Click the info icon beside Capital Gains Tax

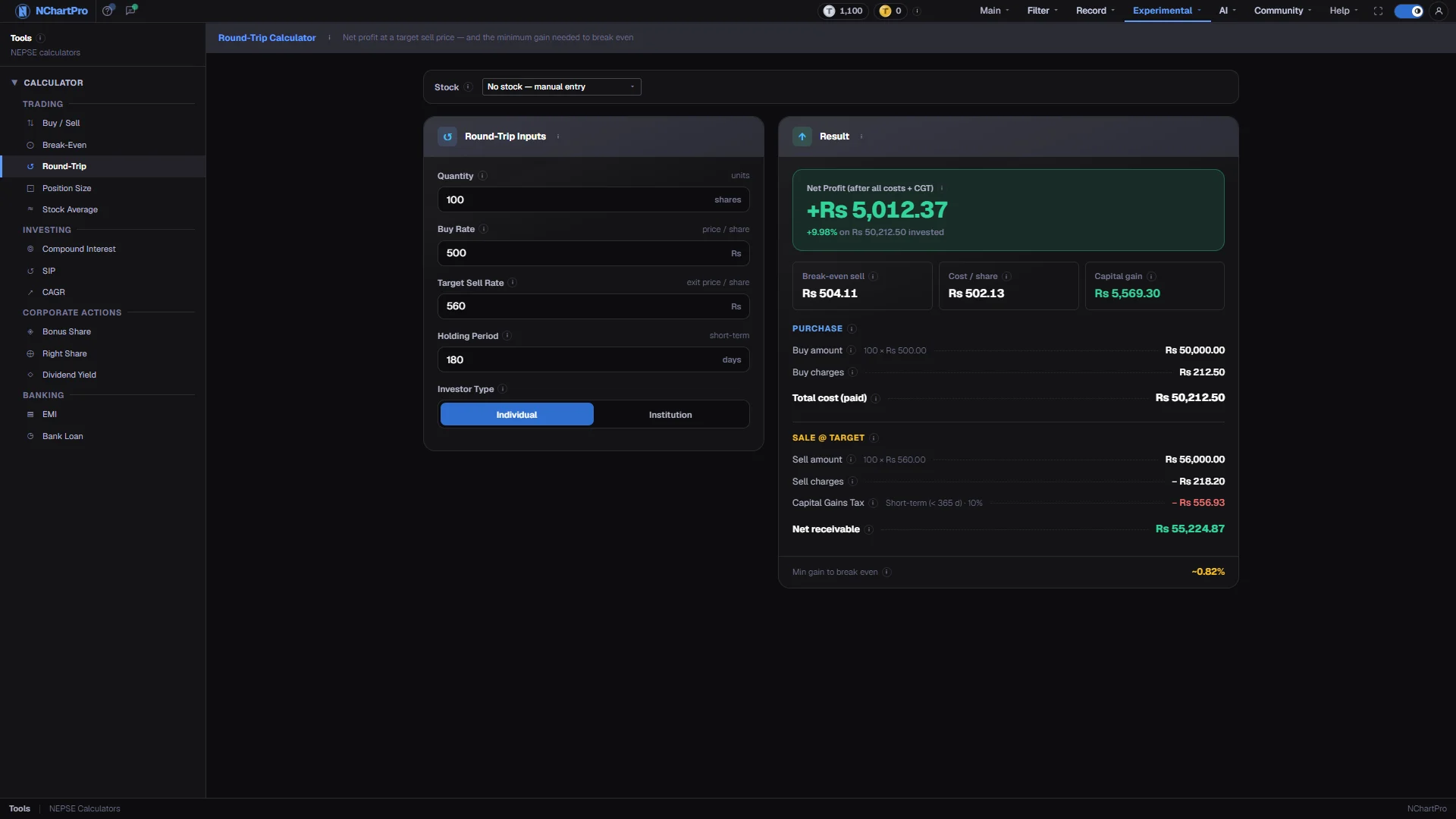[x=873, y=503]
